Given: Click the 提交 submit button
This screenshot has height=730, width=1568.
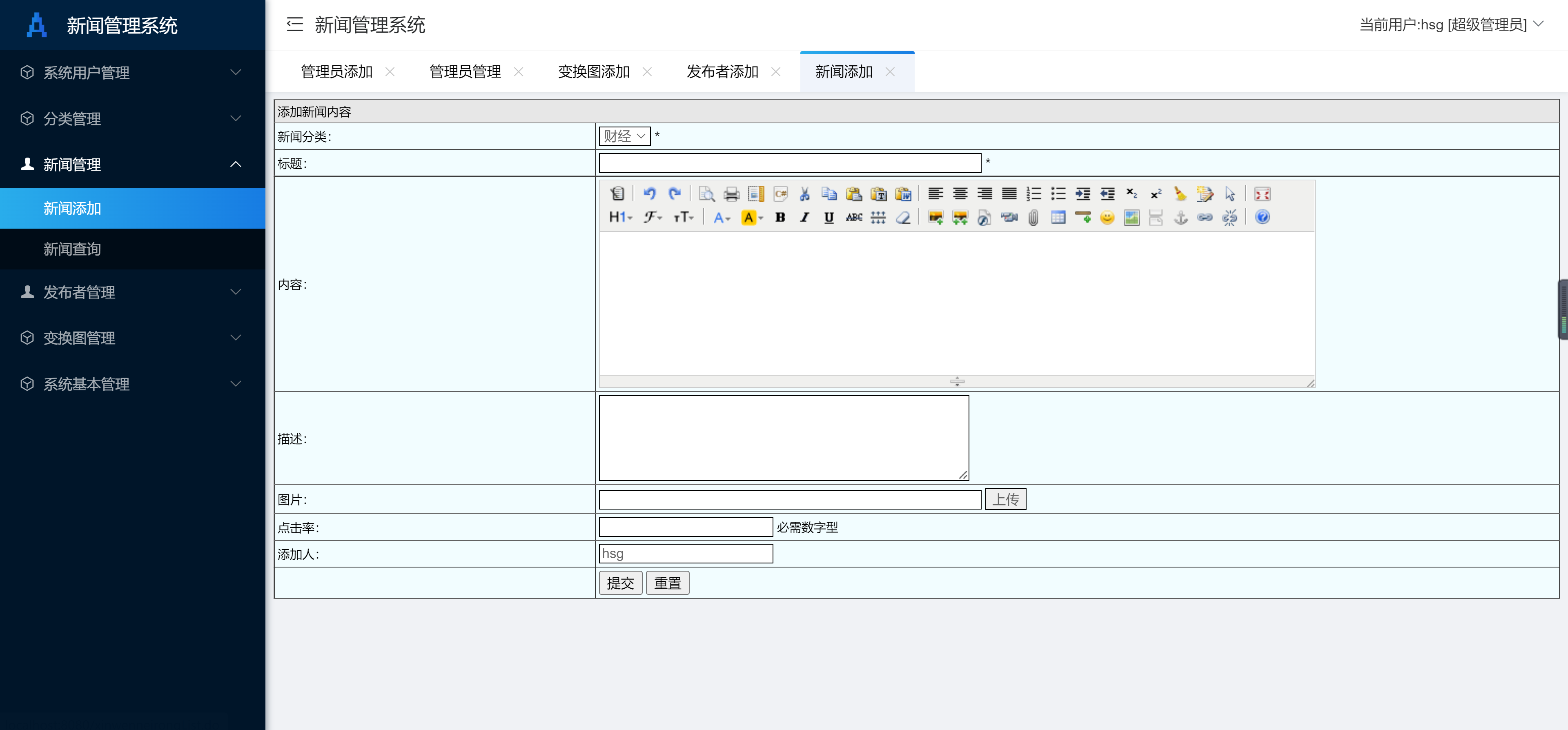Looking at the screenshot, I should (x=620, y=583).
